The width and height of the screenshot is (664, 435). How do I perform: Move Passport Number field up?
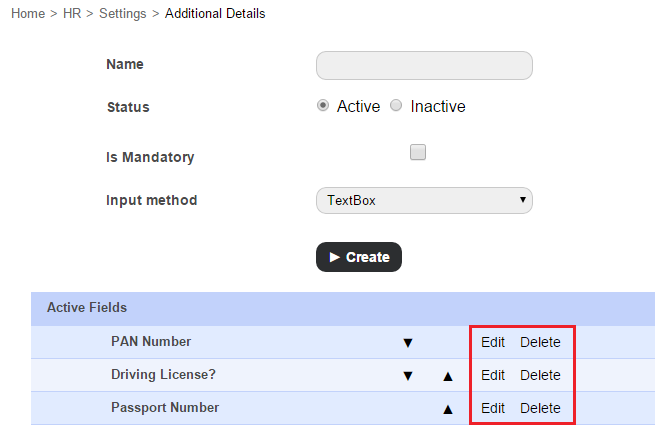pos(448,408)
